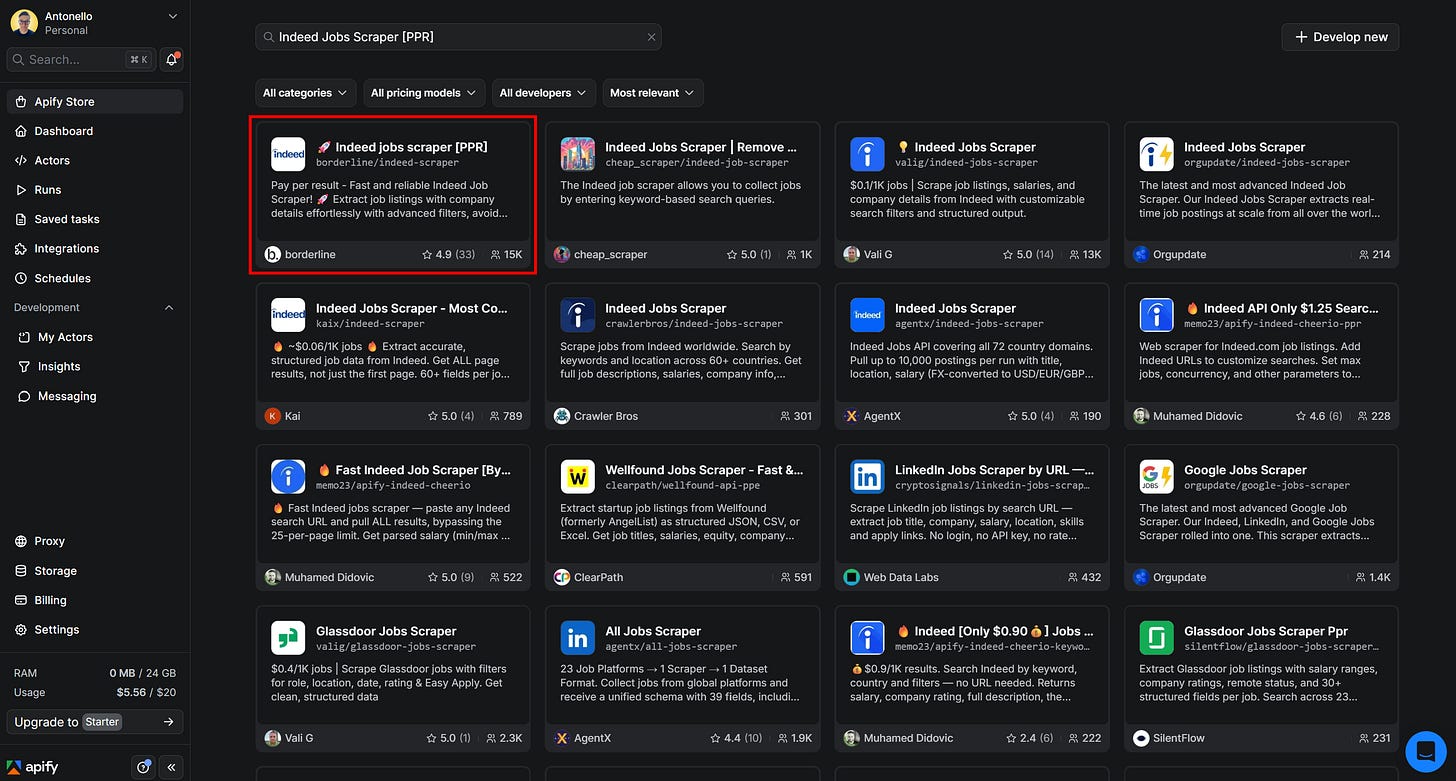Screen dimensions: 1456x781
Task: Click the Indeed Jobs Scraper [PPR] search box
Action: click(458, 37)
